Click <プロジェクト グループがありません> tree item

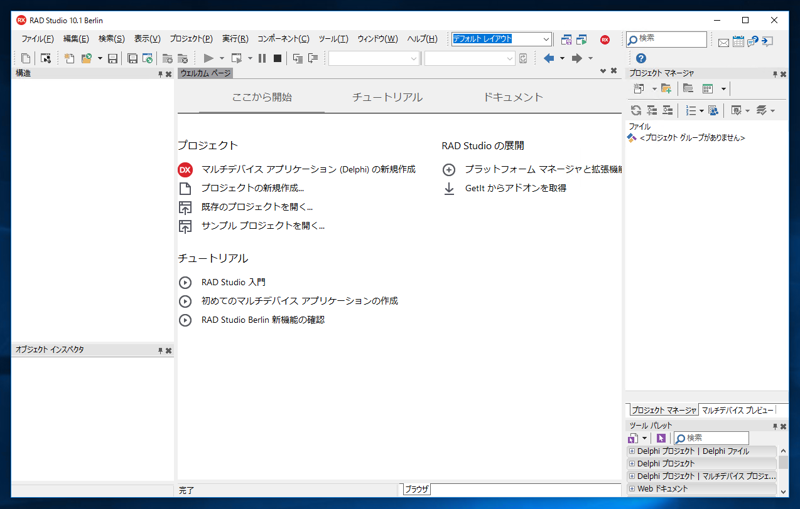(x=692, y=138)
